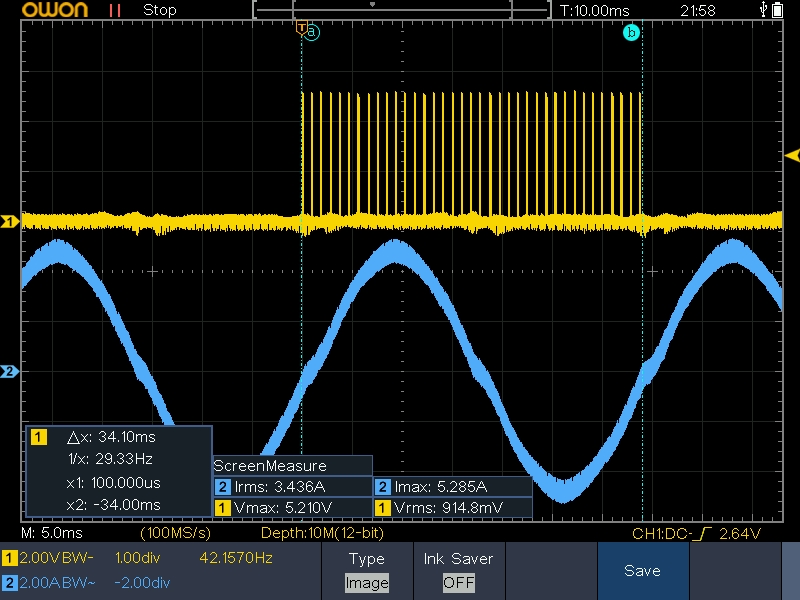This screenshot has width=800, height=600.
Task: Click the channel 2 ground level marker
Action: pyautogui.click(x=10, y=371)
